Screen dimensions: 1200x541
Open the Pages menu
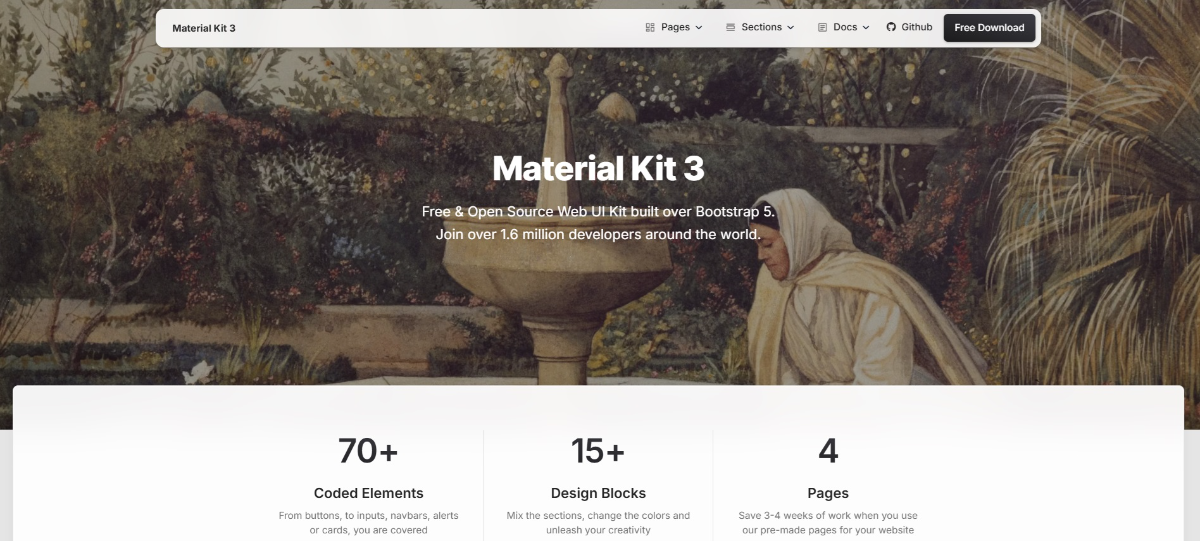tap(674, 28)
